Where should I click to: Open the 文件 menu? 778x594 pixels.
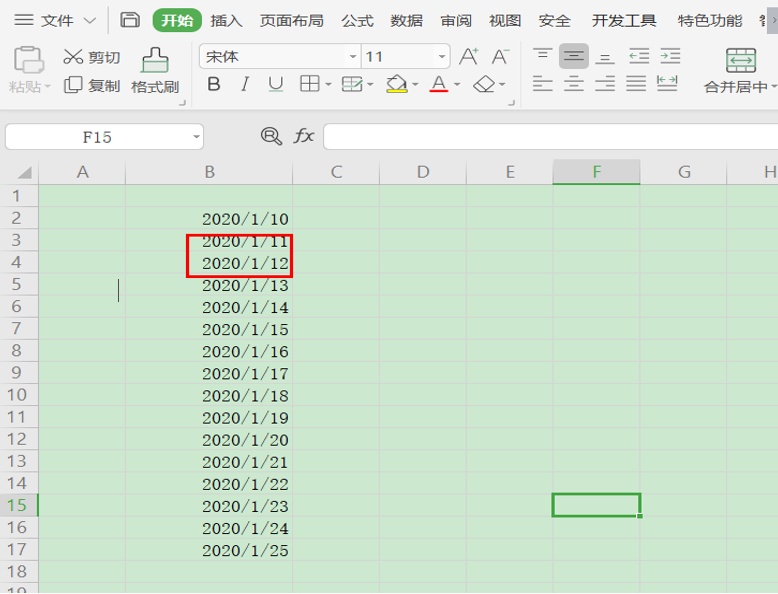tap(57, 20)
